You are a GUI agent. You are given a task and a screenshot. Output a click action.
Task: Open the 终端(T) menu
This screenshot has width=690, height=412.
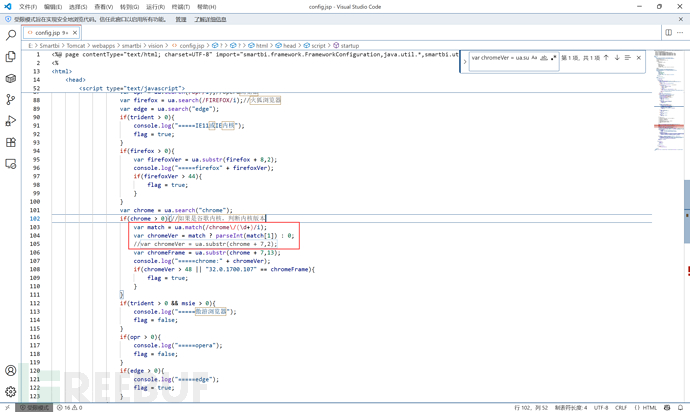[x=180, y=7]
